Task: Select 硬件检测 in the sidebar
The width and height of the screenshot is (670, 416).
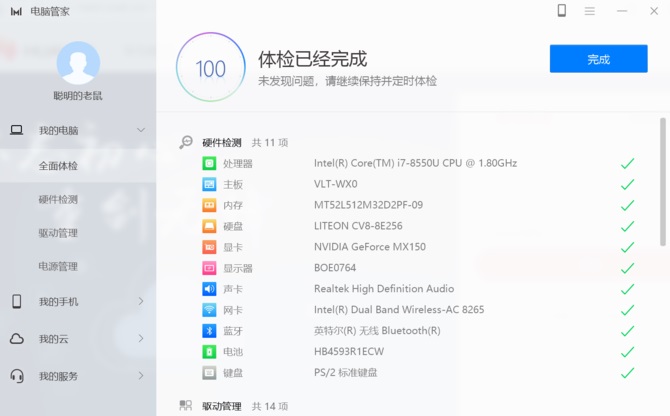Action: [58, 199]
